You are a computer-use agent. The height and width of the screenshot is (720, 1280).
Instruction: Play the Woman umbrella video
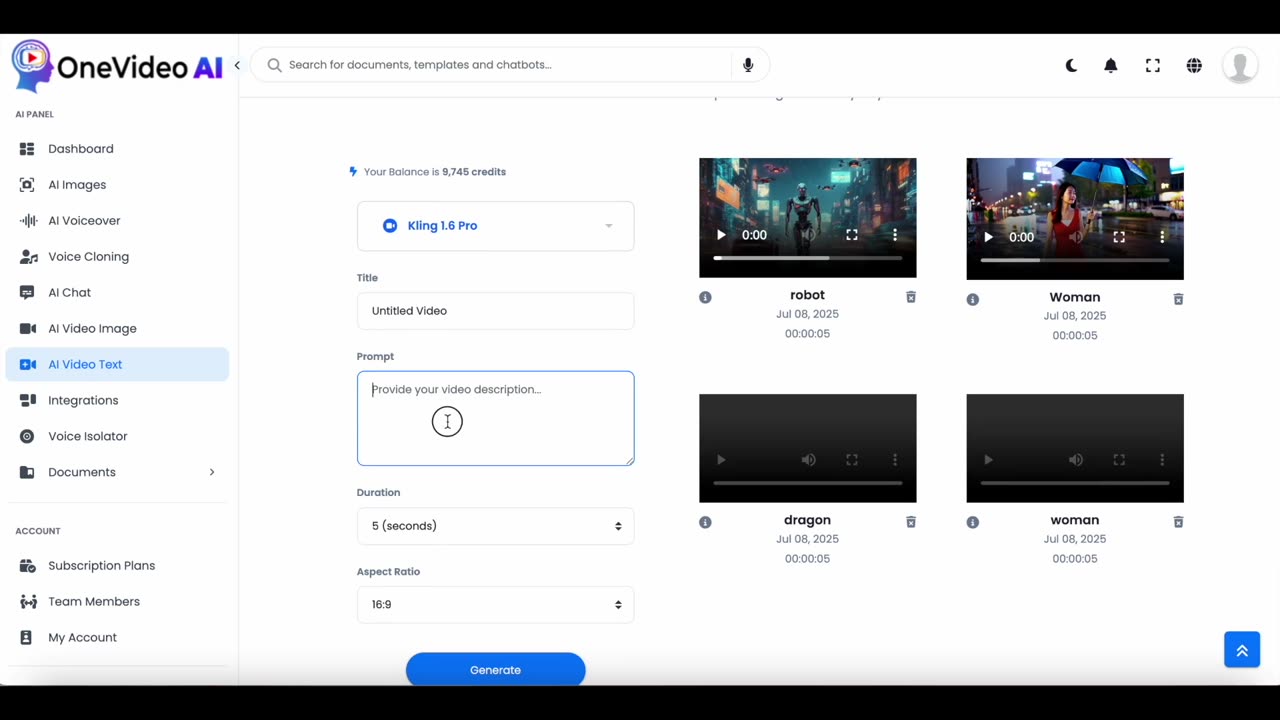point(988,237)
